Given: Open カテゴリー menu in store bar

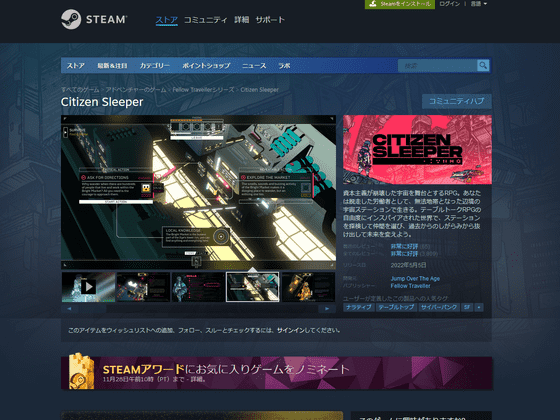Looking at the screenshot, I should [155, 66].
